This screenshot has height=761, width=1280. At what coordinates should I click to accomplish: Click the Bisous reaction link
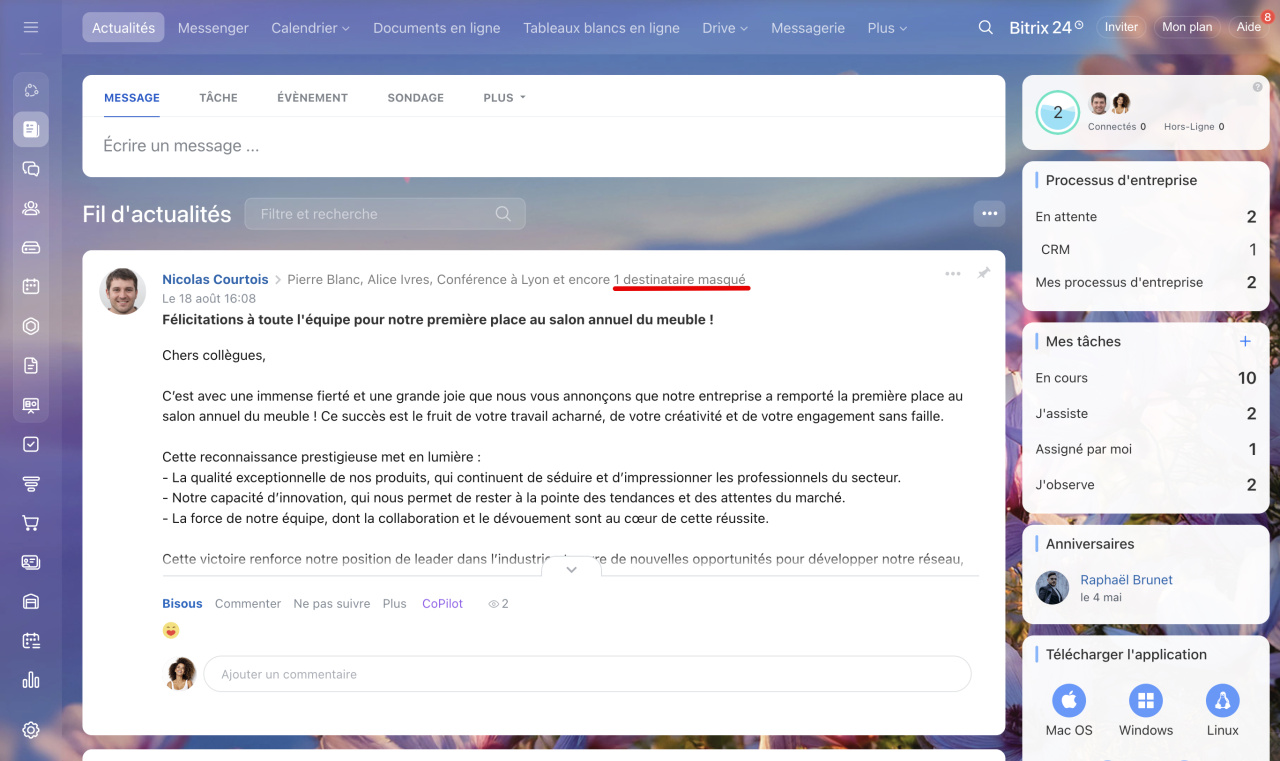tap(182, 604)
